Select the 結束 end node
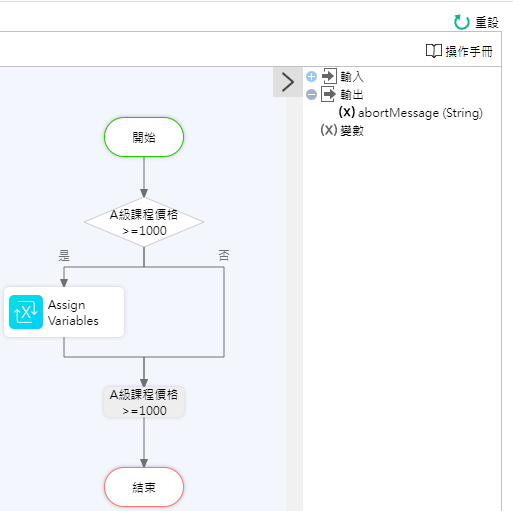This screenshot has width=513, height=511. [x=144, y=487]
